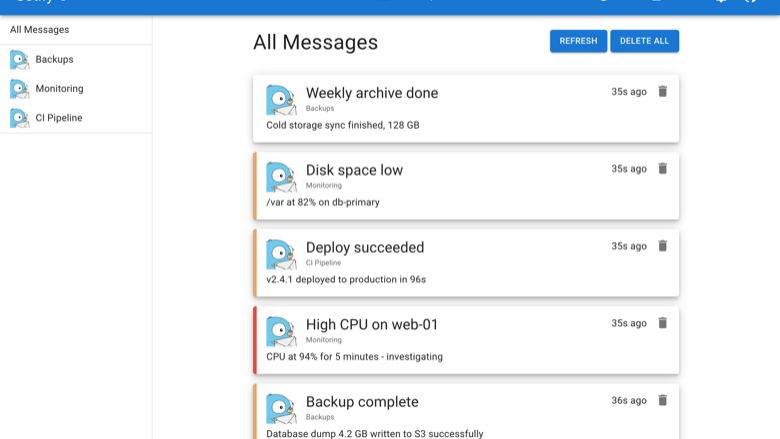Click the '36s ago' timestamp on Backup complete

629,401
